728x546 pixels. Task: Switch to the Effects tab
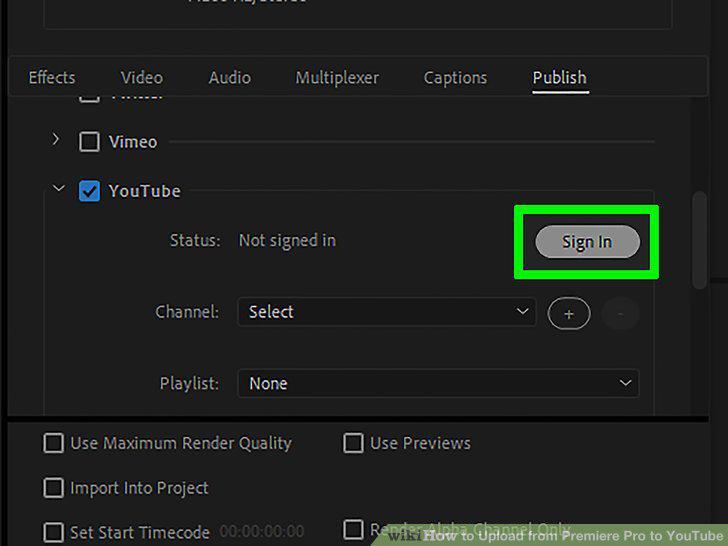(x=52, y=78)
